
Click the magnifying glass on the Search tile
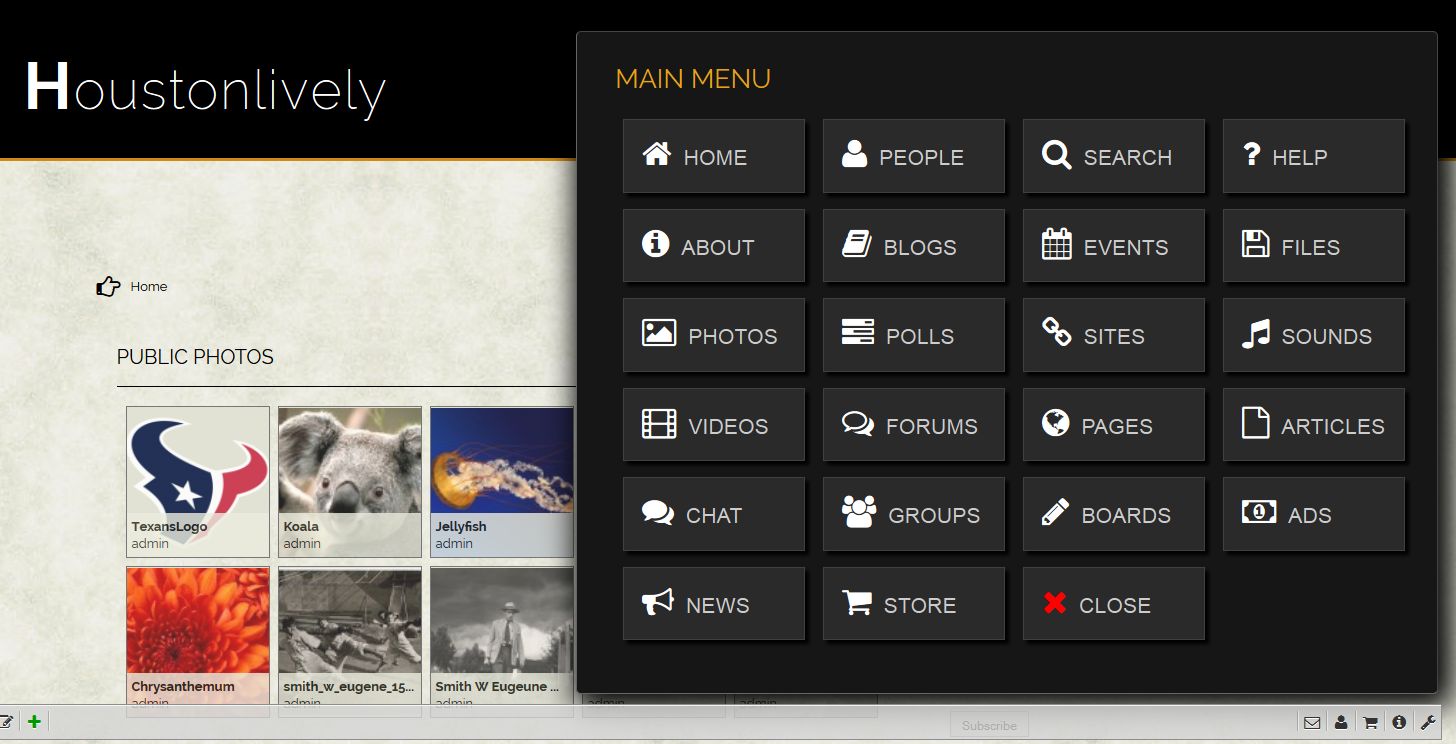tap(1056, 155)
